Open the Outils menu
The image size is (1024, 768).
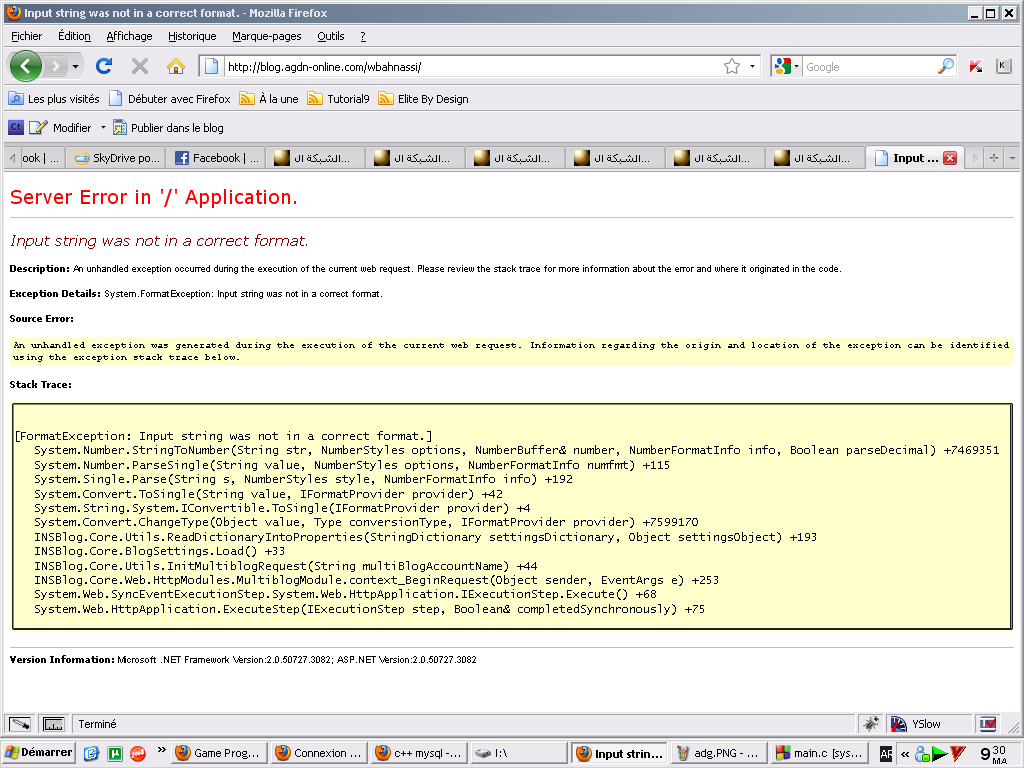[x=330, y=36]
